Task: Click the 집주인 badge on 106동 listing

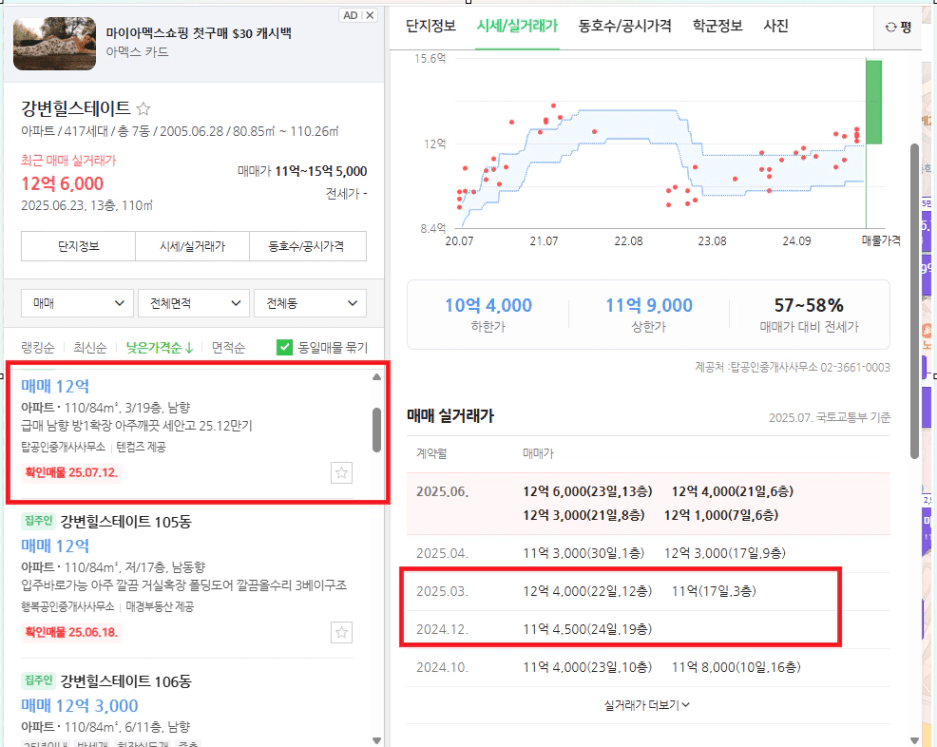Action: point(39,681)
